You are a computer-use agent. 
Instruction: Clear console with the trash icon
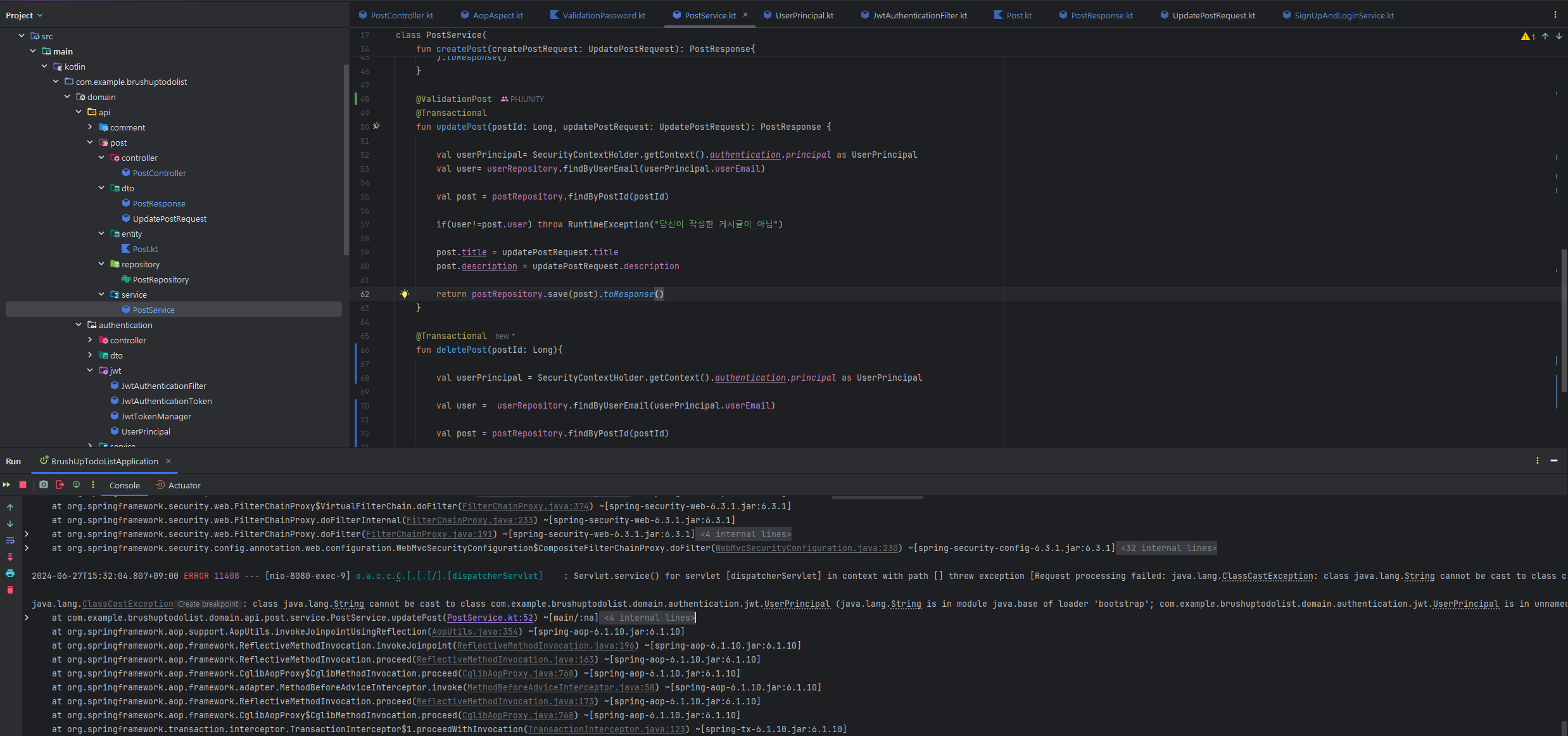pos(10,590)
